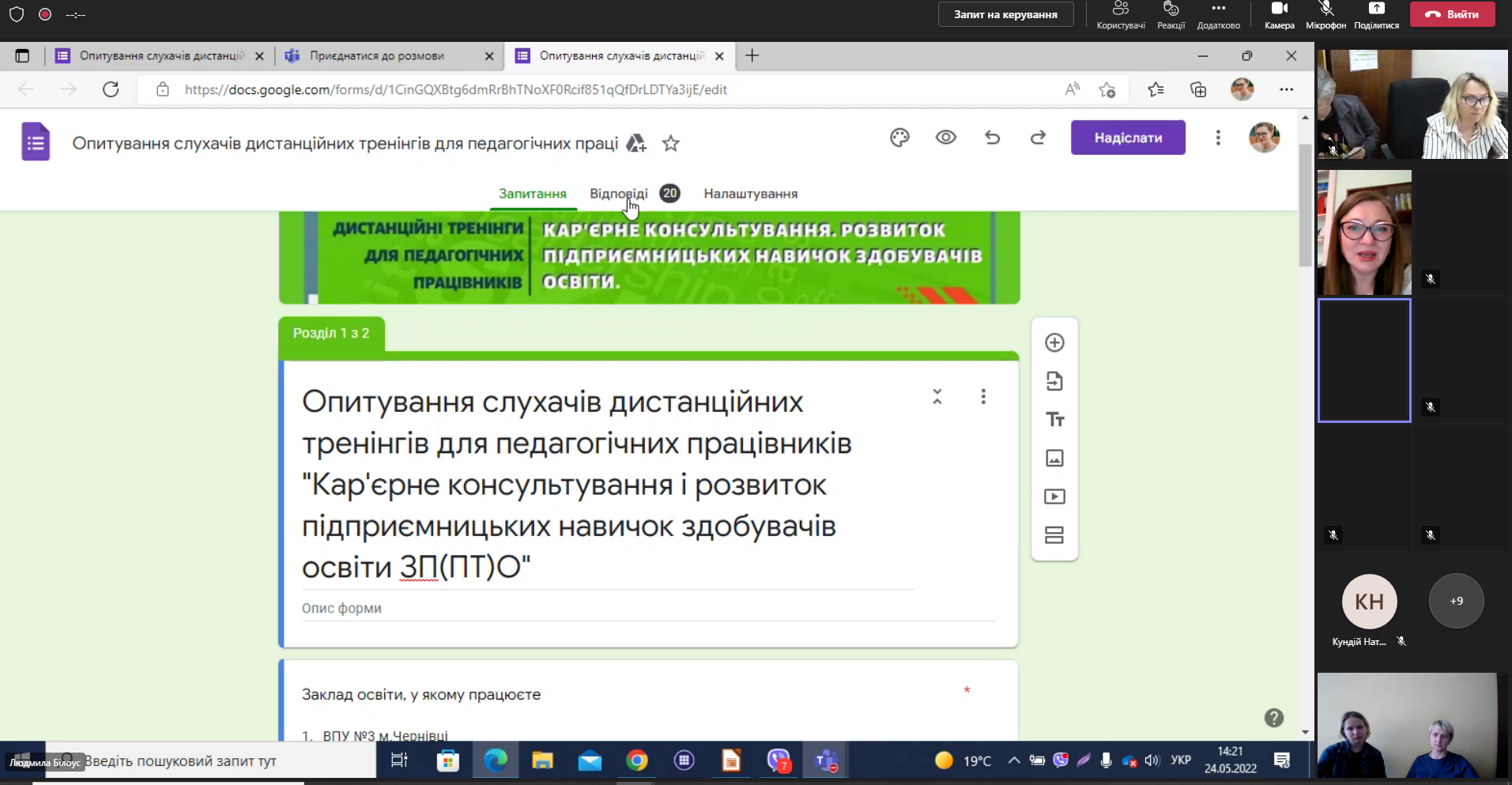Viewport: 1512px width, 785px height.
Task: Open section options three-dot menu
Action: (x=983, y=396)
